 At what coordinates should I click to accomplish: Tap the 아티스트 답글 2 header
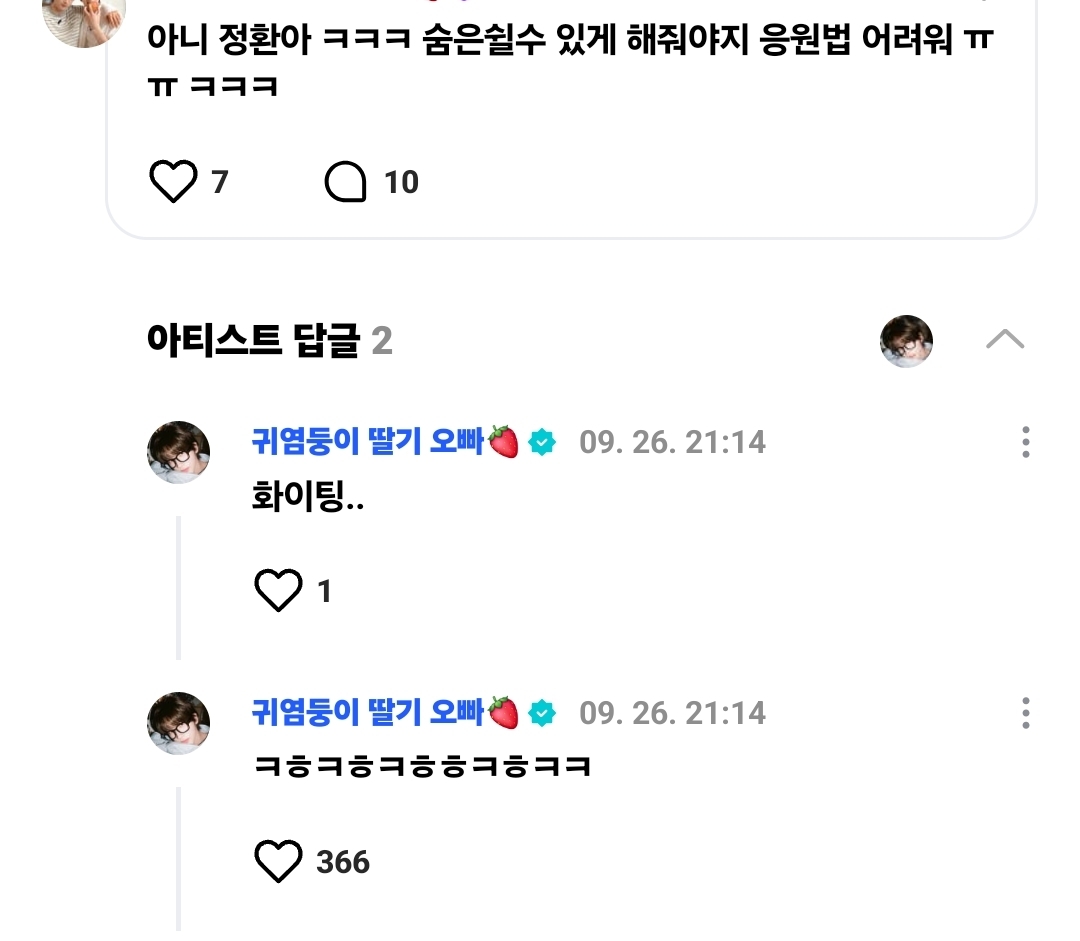270,342
